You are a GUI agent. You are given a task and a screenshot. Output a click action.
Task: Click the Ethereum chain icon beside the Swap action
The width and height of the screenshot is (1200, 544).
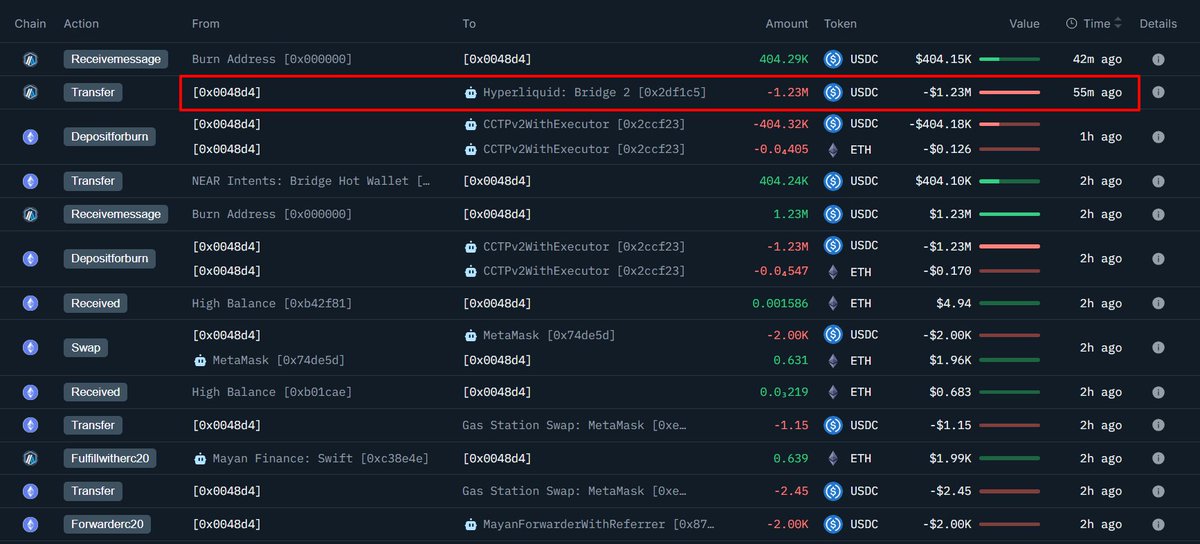click(31, 348)
